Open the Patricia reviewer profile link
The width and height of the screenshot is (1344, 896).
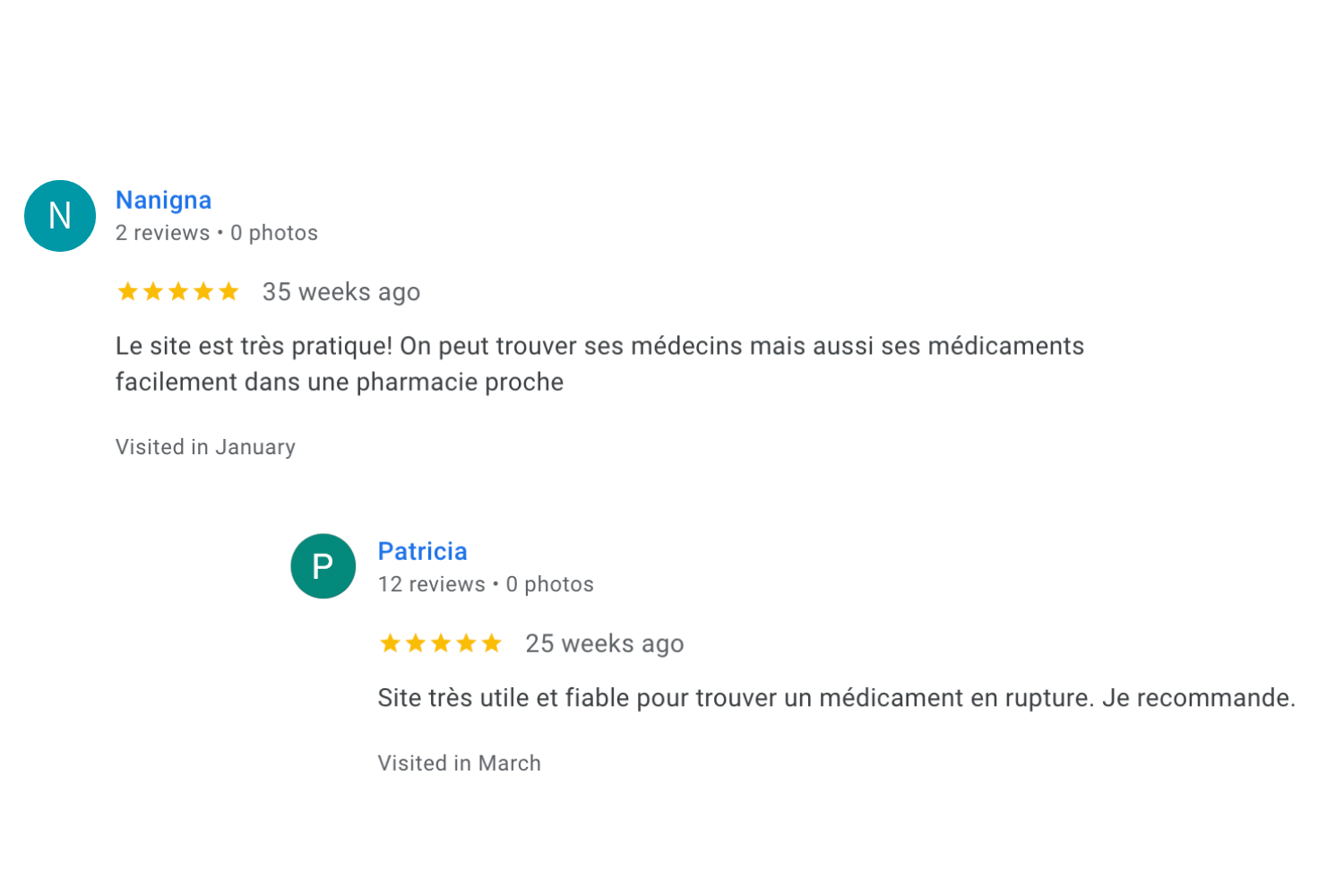[422, 551]
